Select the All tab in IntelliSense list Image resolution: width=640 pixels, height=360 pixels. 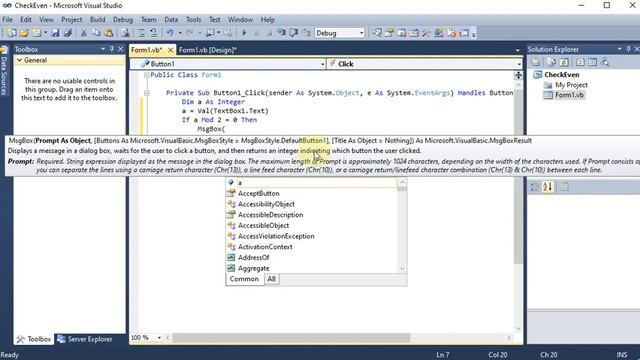click(271, 279)
